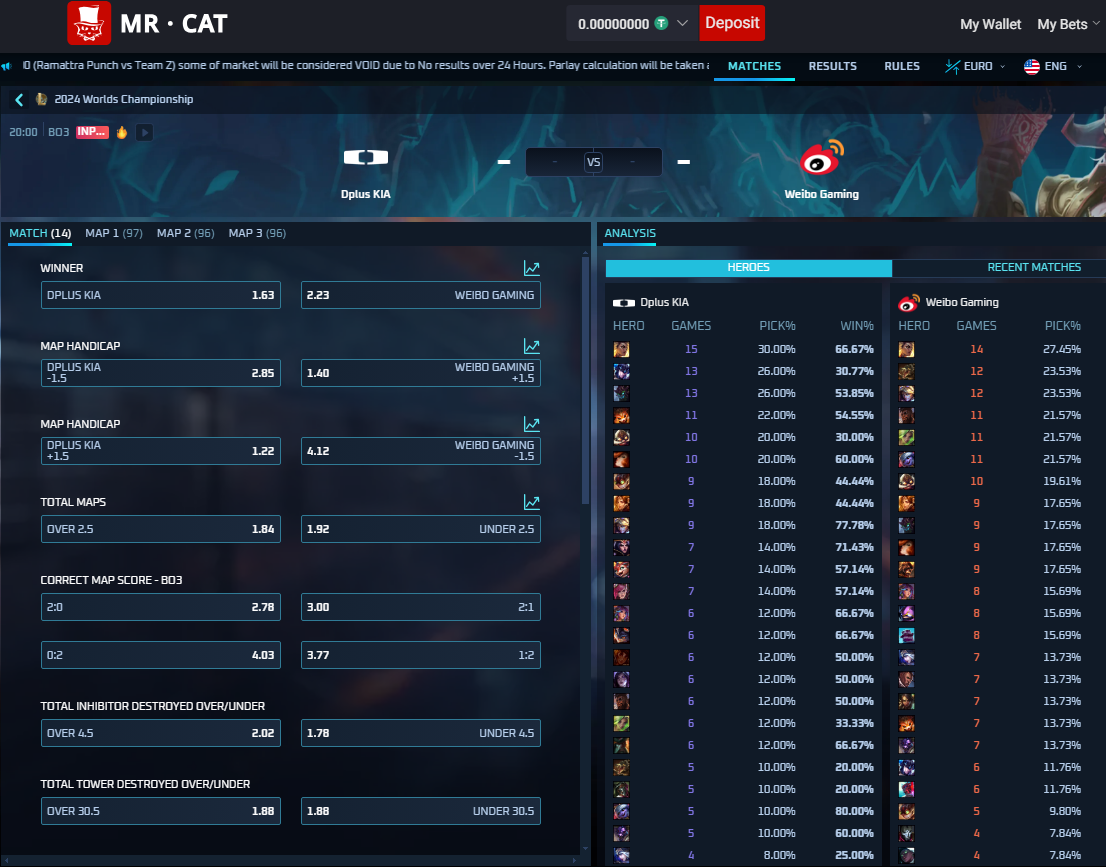Play the match live stream video icon
This screenshot has height=867, width=1106.
point(145,132)
